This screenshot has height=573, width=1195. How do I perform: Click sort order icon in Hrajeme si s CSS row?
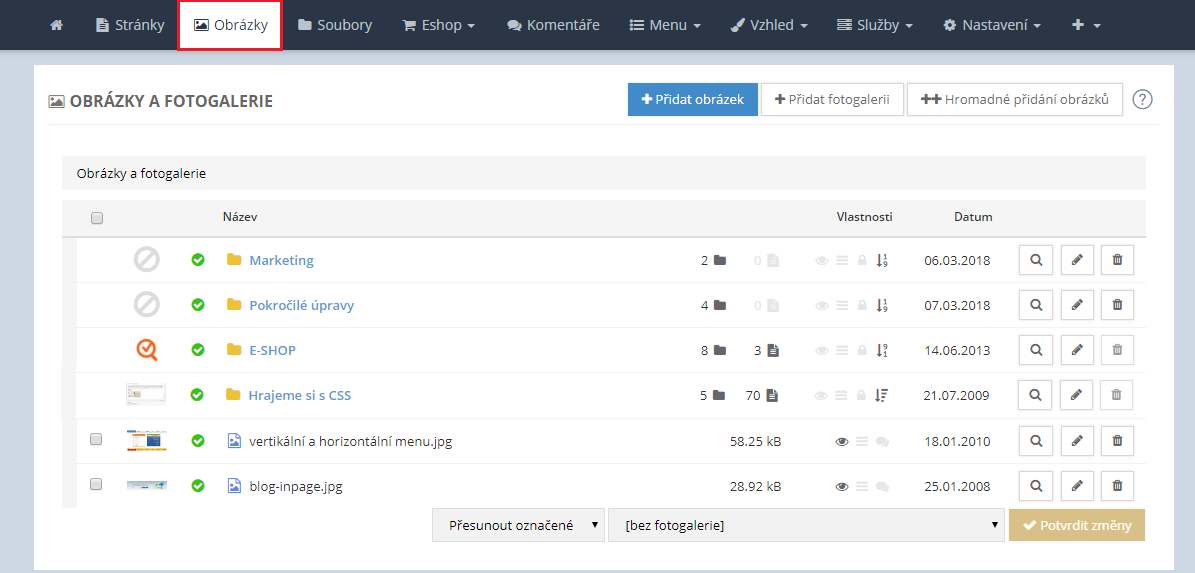(x=881, y=395)
